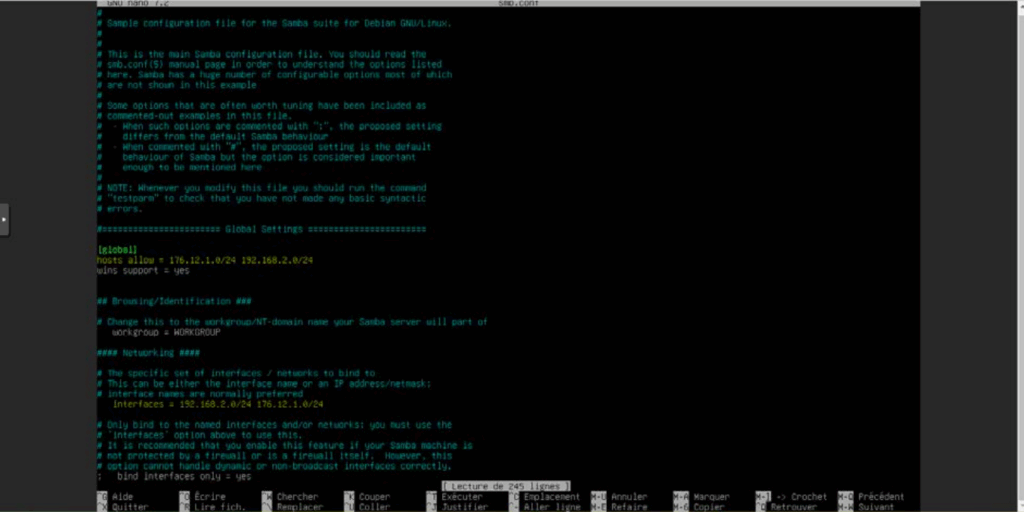1024x512 pixels.
Task: Click the Couper shortcut label
Action: (374, 497)
